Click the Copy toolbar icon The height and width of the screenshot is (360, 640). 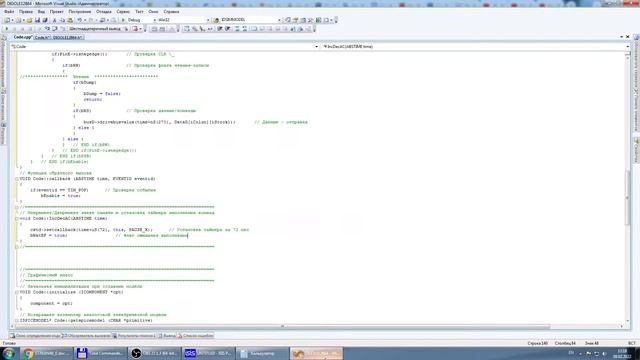[62, 20]
